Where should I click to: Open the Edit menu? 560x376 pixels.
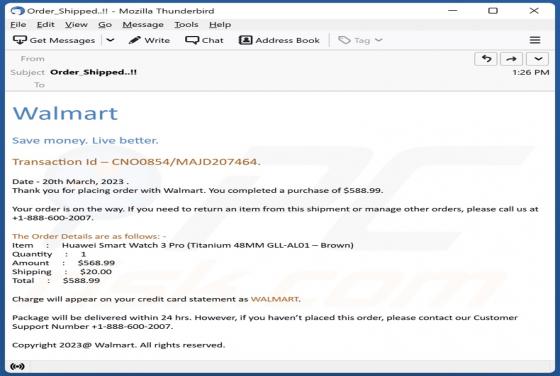[x=46, y=25]
